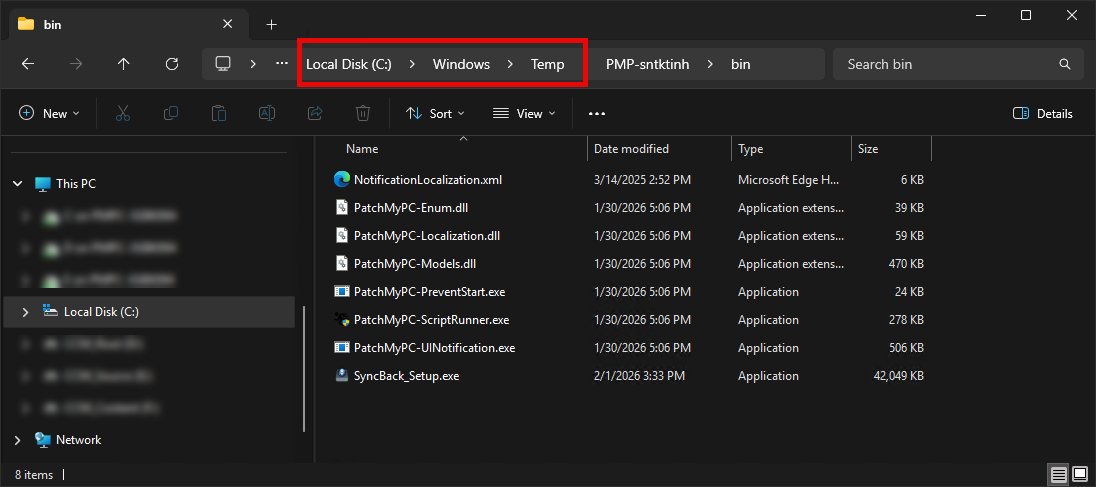Click the bin breadcrumb in address bar

click(x=741, y=64)
